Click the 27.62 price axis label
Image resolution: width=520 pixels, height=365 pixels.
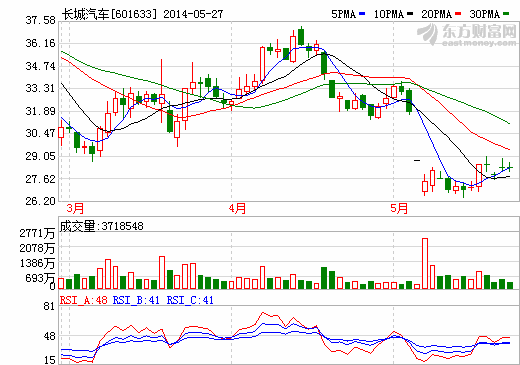[41, 179]
